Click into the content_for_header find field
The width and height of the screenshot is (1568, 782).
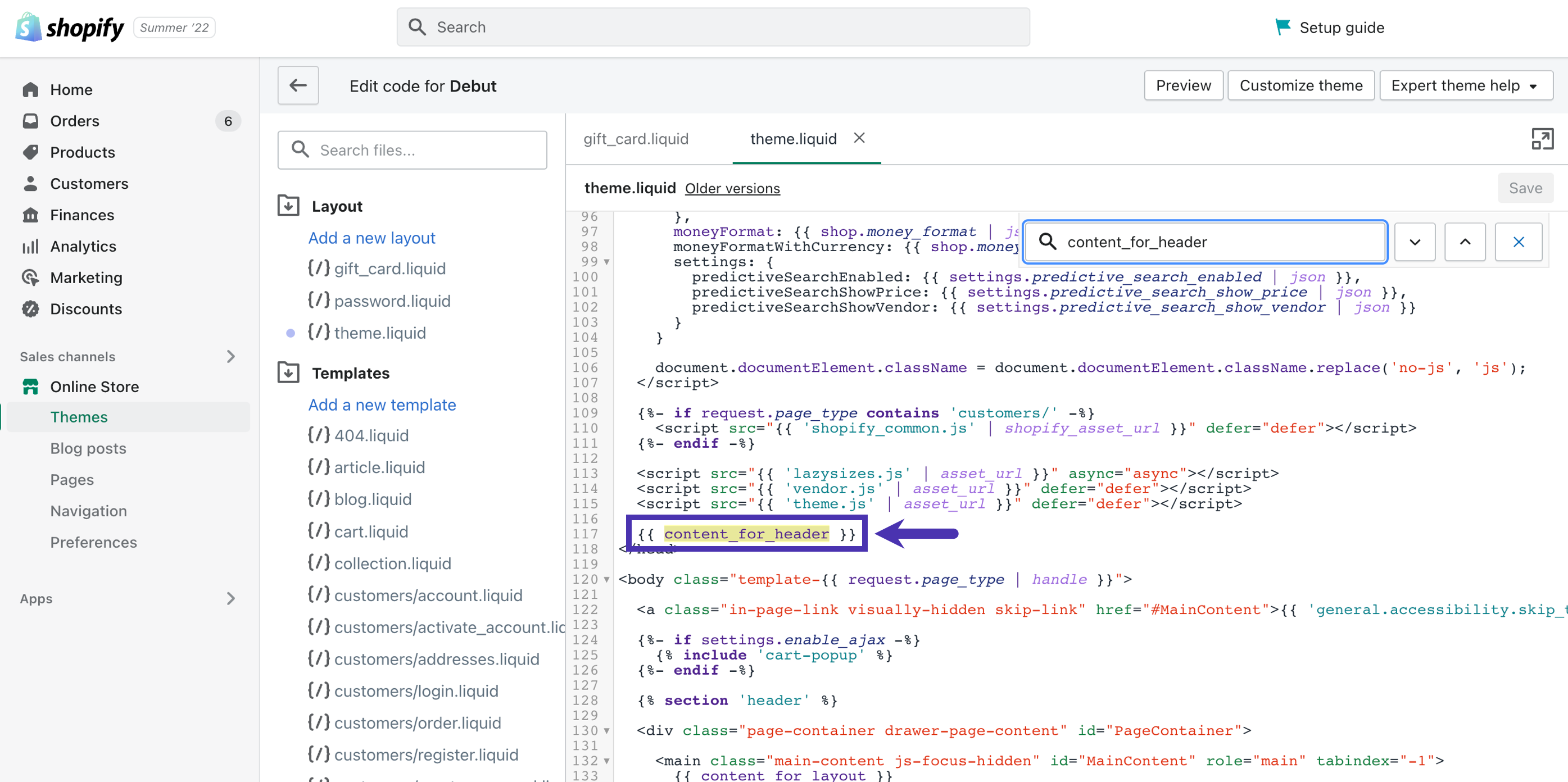1204,242
